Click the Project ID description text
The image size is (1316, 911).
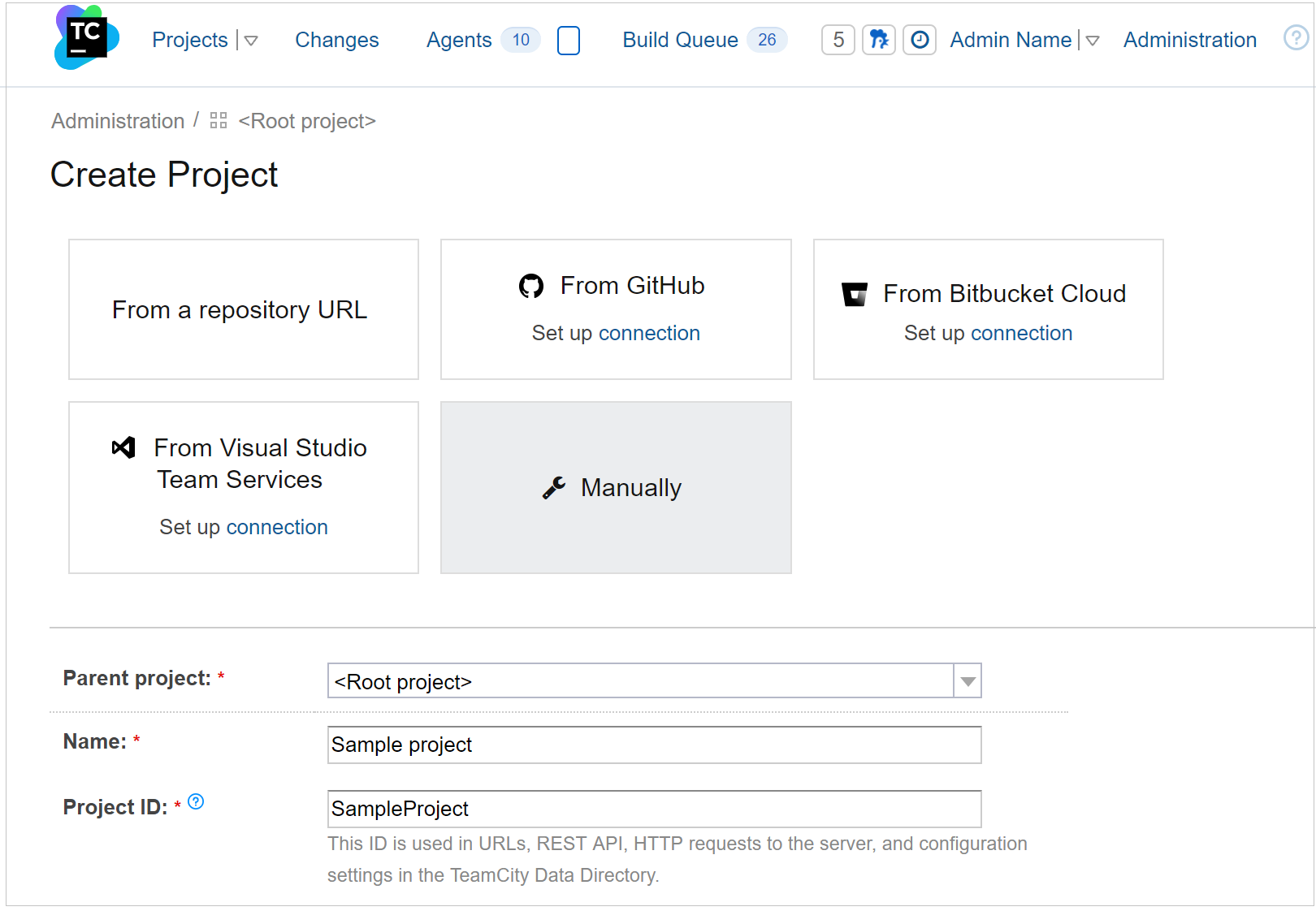[x=677, y=859]
